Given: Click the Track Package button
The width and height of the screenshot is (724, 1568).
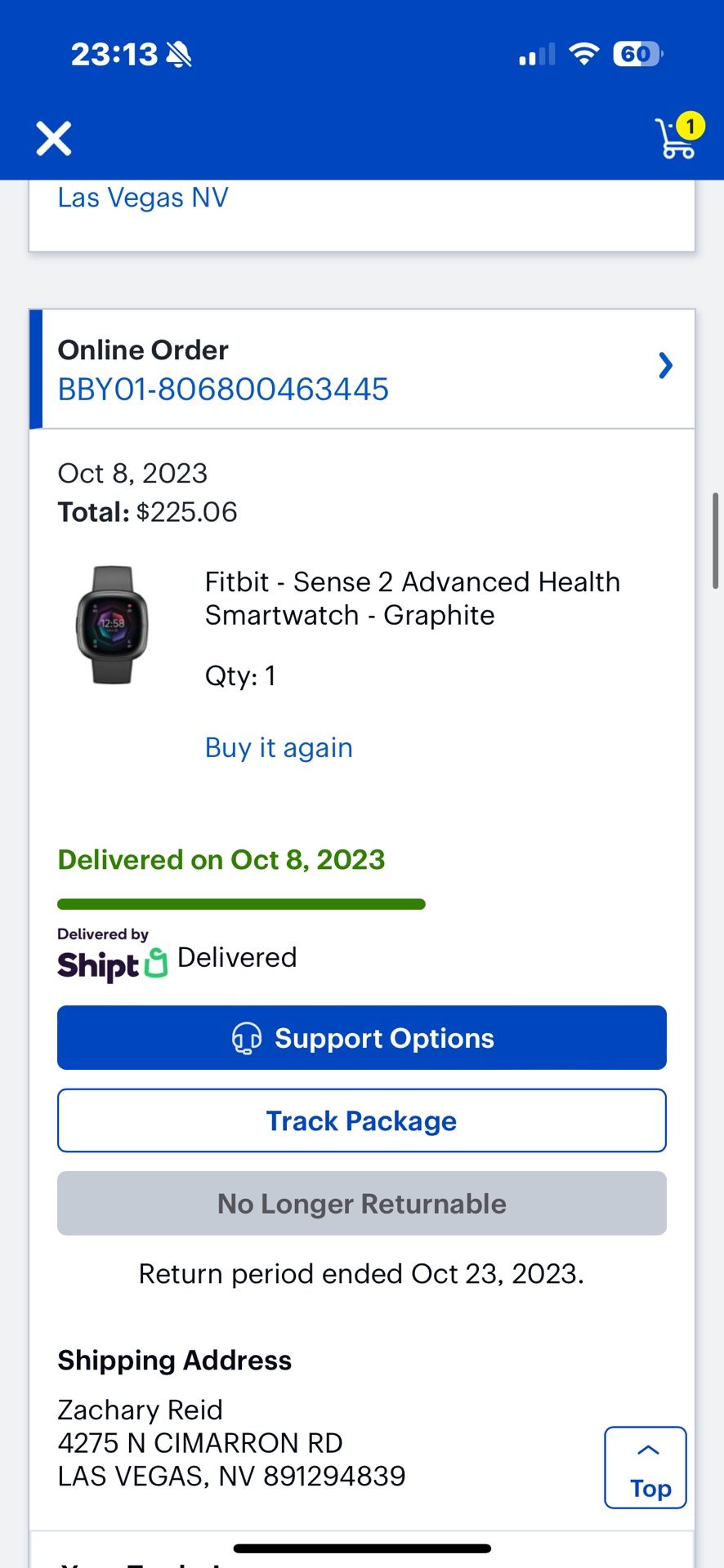Looking at the screenshot, I should 360,1120.
